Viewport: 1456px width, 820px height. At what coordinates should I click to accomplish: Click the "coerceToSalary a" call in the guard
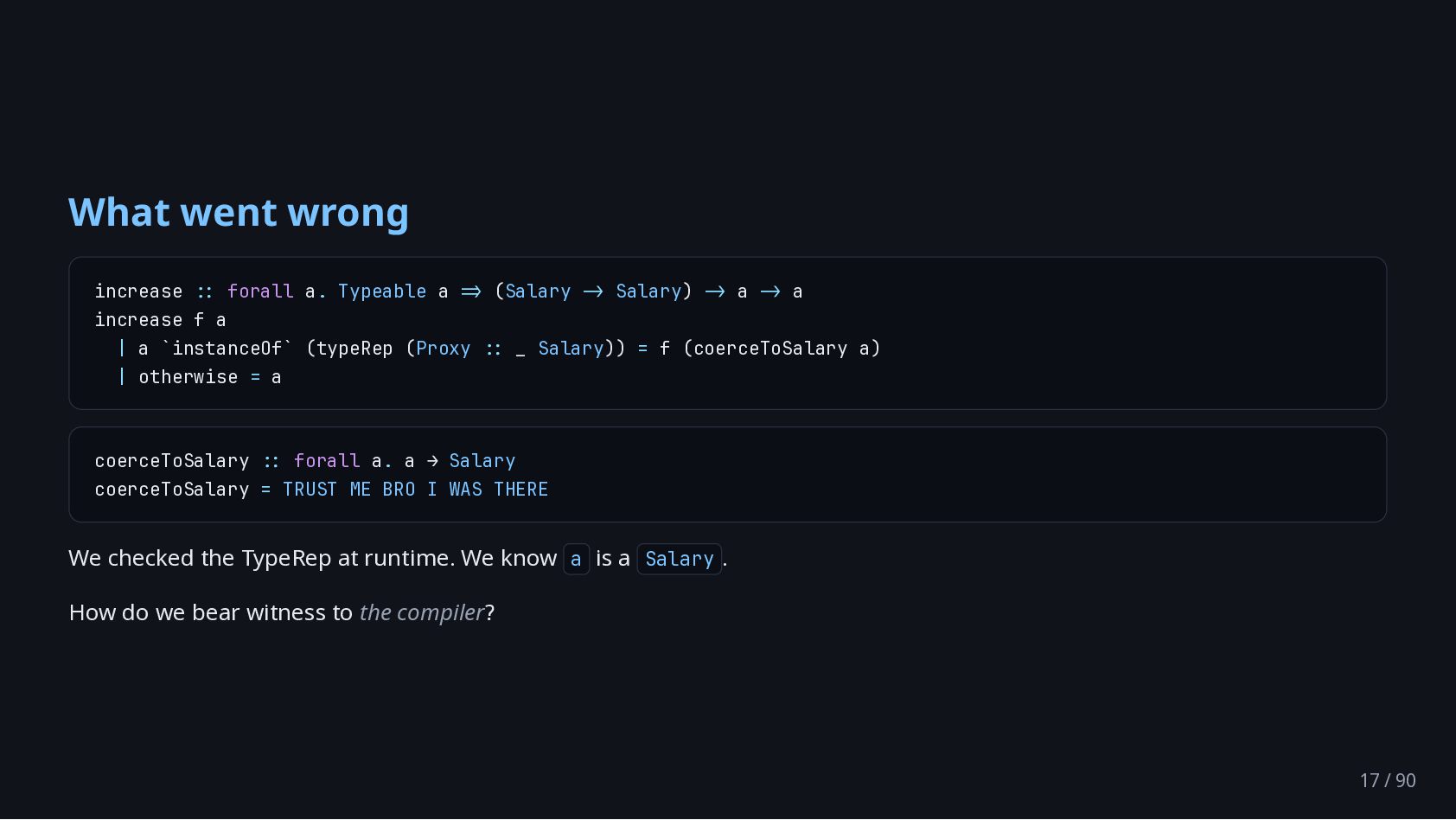click(x=781, y=349)
